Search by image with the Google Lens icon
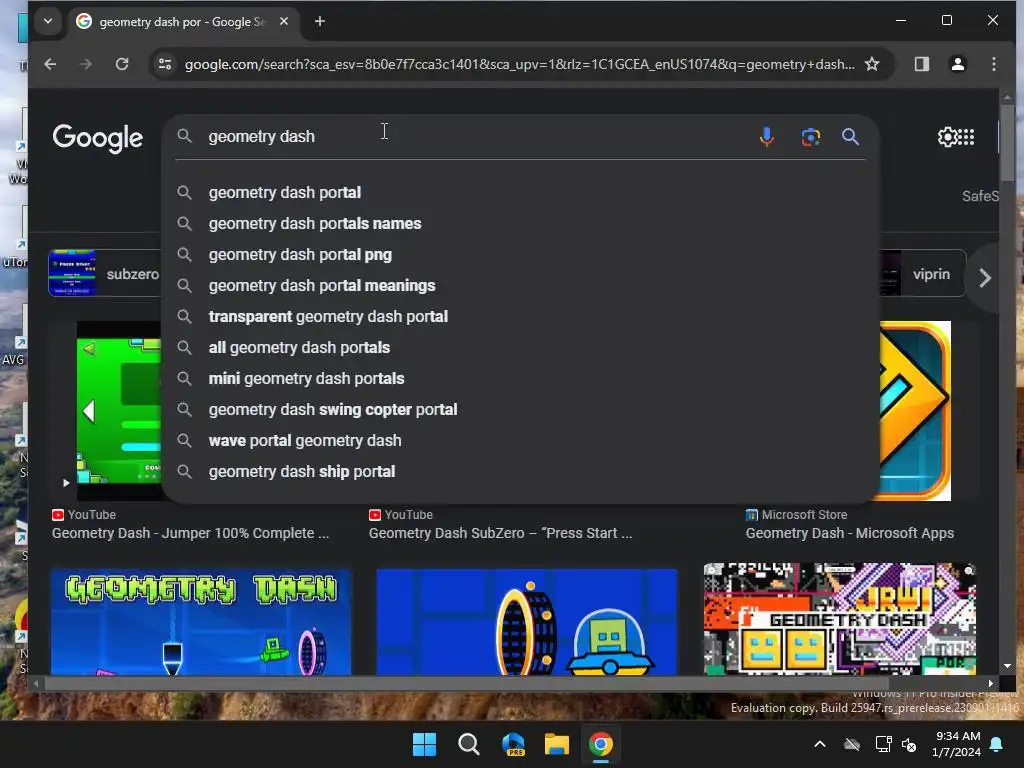 point(810,136)
